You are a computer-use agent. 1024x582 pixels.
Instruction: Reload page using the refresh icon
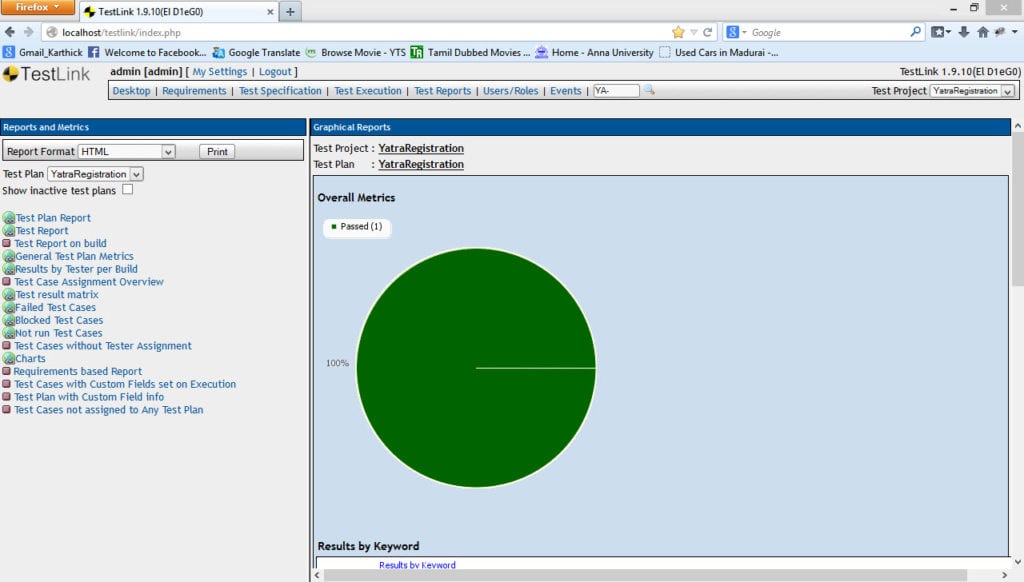pos(708,32)
